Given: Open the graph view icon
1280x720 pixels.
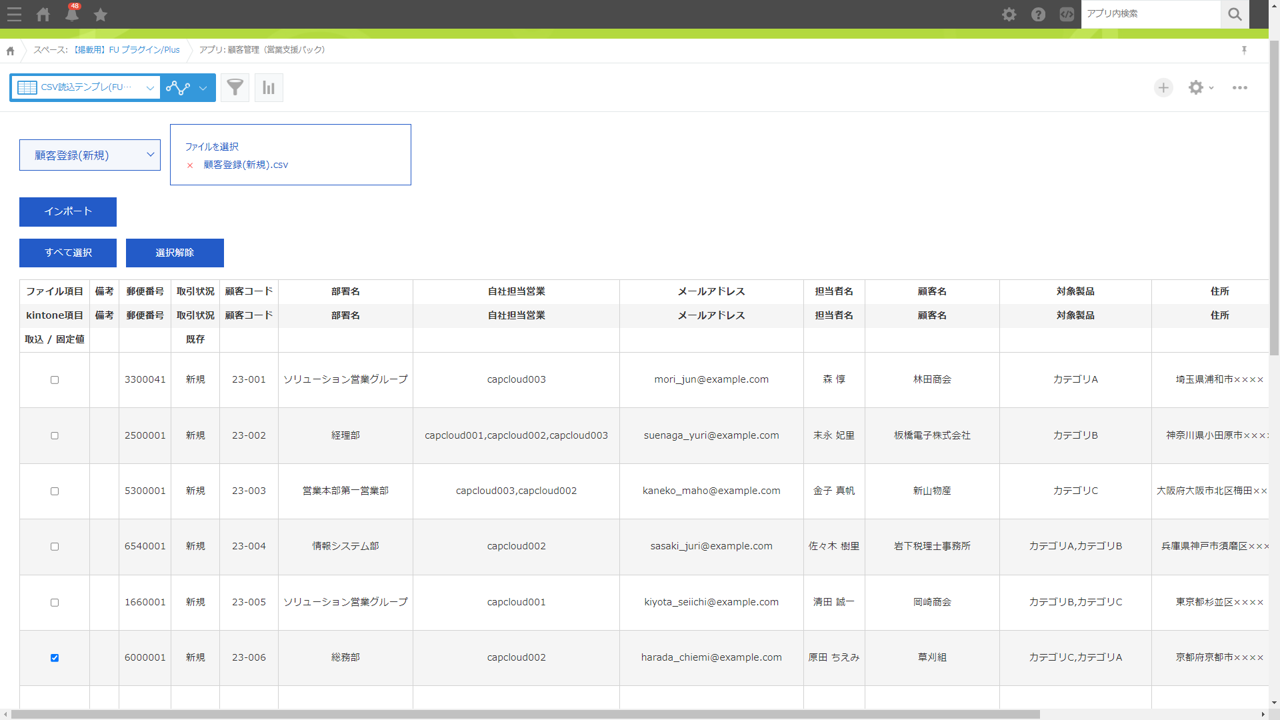Looking at the screenshot, I should point(178,87).
